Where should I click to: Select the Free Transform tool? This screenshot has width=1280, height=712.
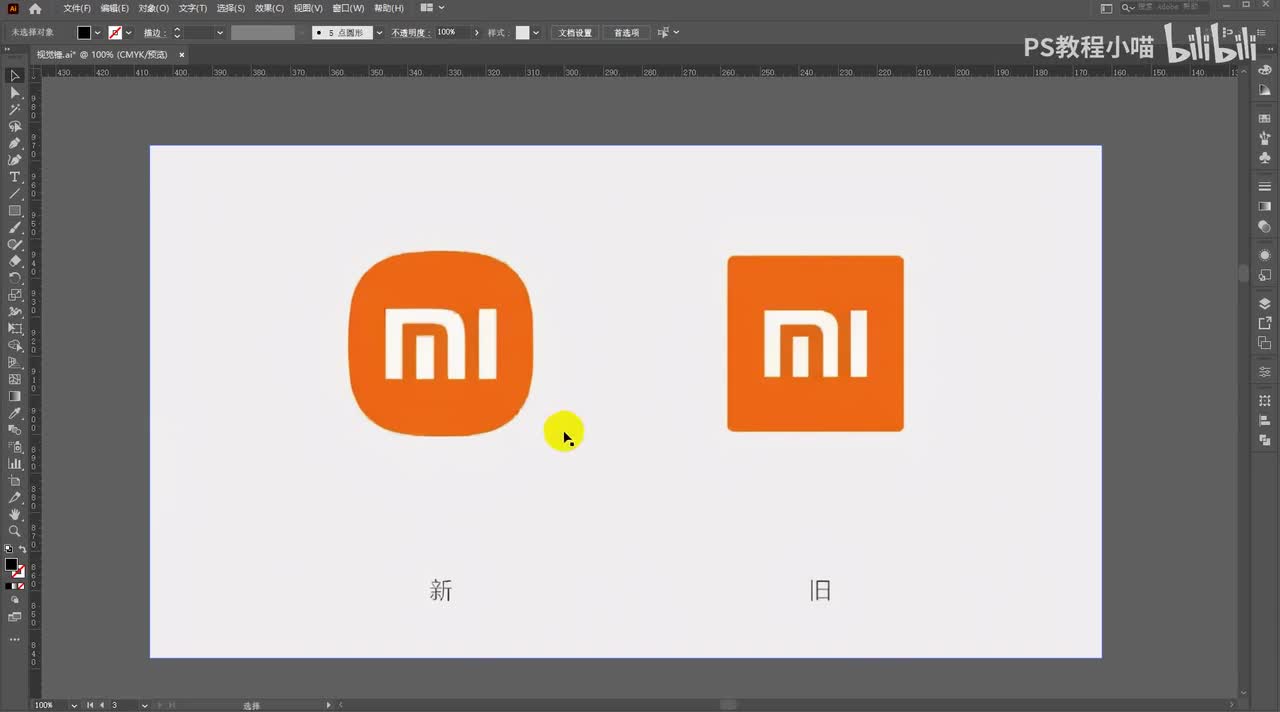coord(15,329)
